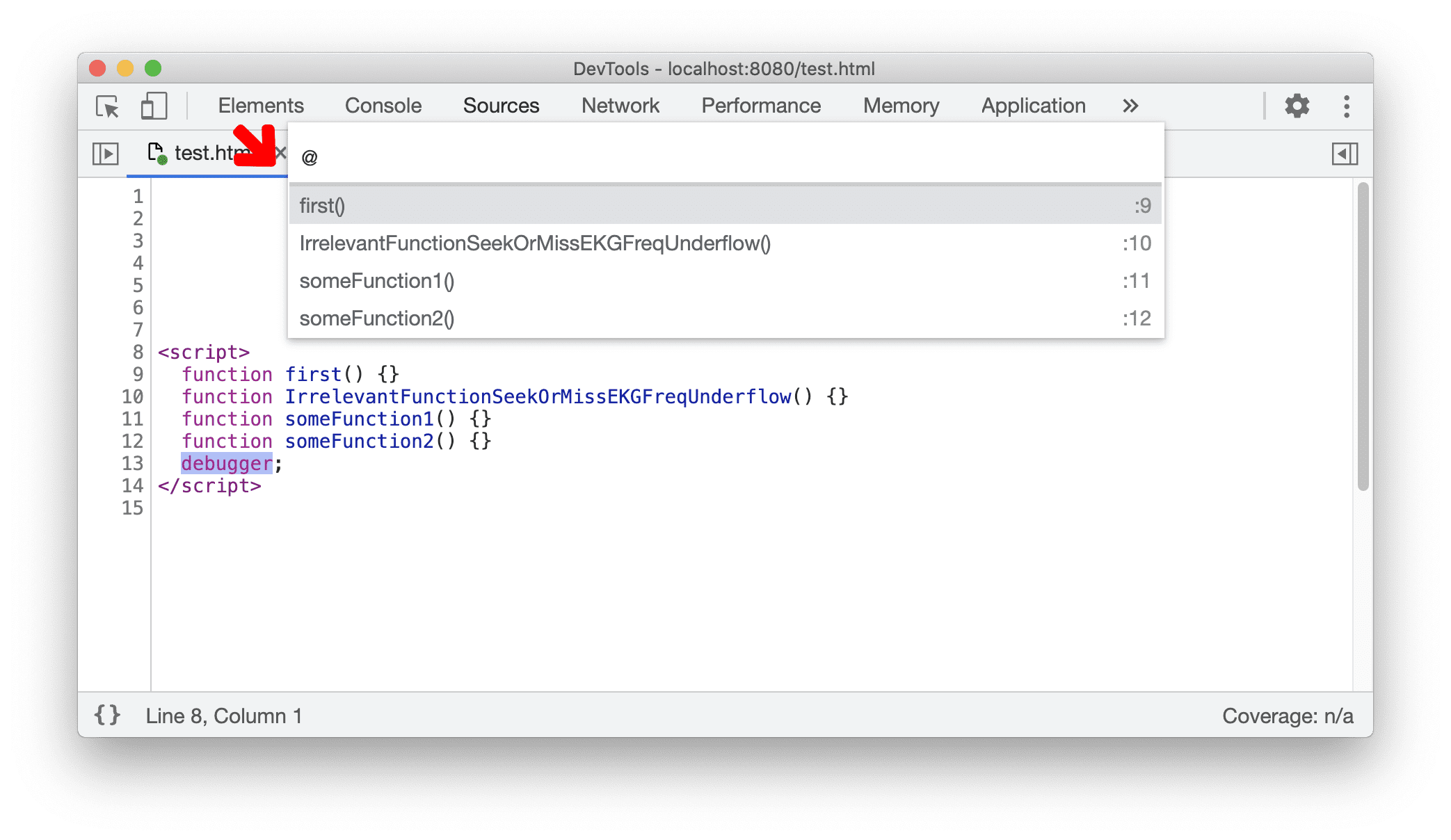Click the Sources tab in DevTools
1451x840 pixels.
[499, 105]
